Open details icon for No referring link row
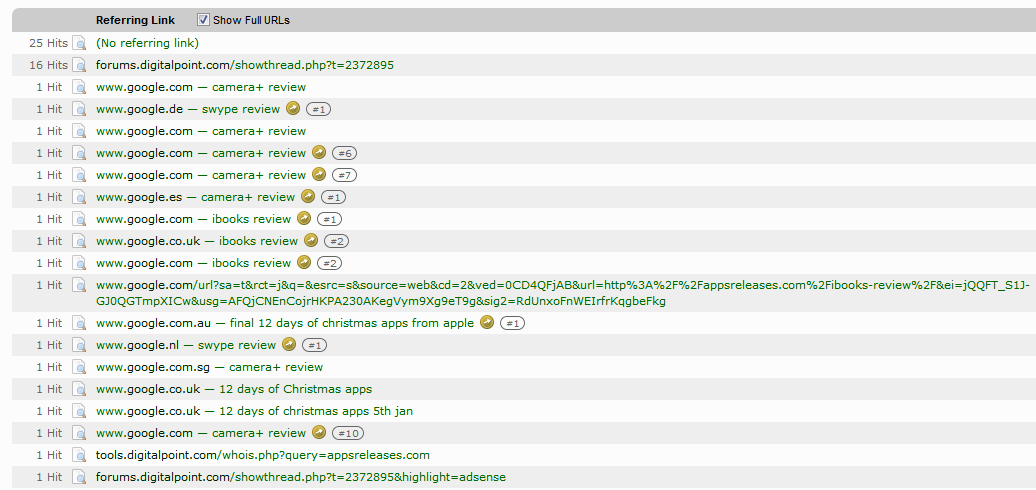Screen dimensions: 1036x490 coord(79,44)
